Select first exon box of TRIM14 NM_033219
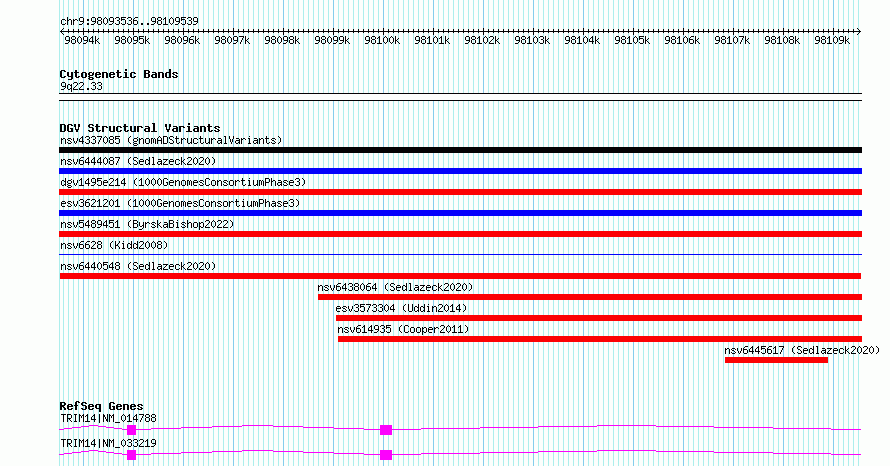The width and height of the screenshot is (890, 466). pyautogui.click(x=132, y=455)
